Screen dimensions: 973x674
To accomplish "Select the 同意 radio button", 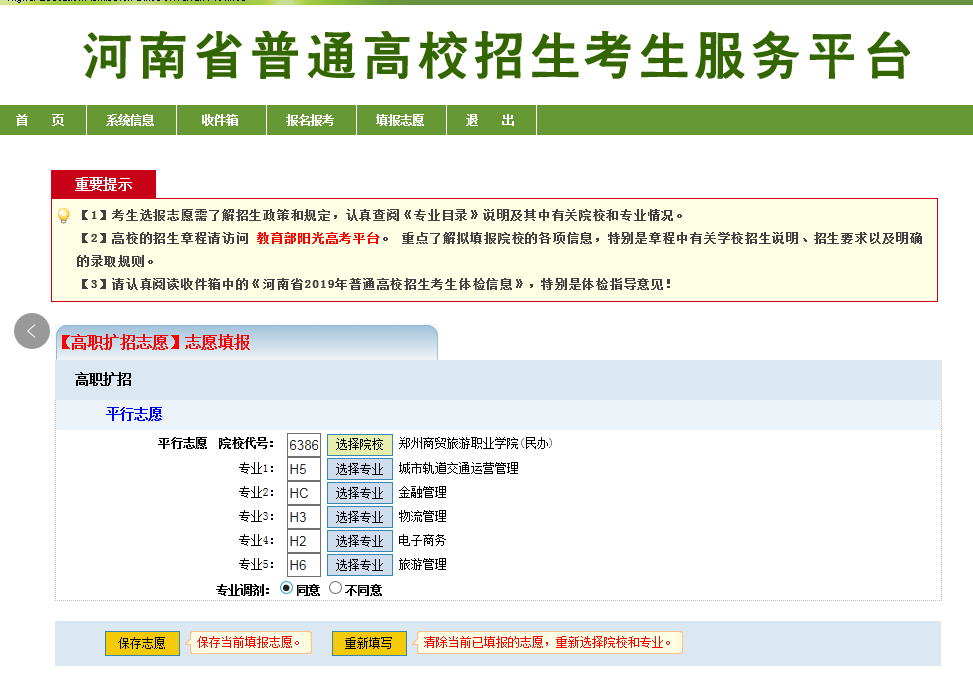I will pos(287,588).
